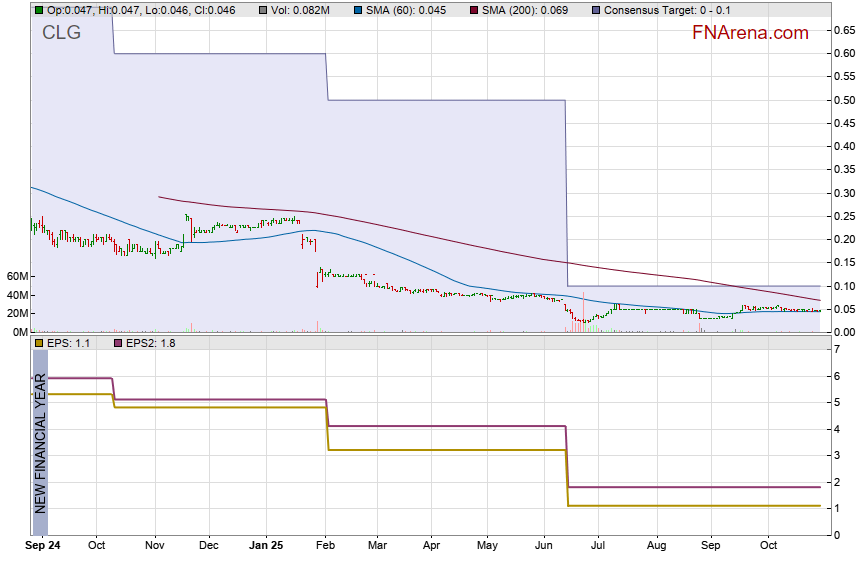Click the purple EPS2 legend square
This screenshot has height=566, width=859.
pos(114,343)
